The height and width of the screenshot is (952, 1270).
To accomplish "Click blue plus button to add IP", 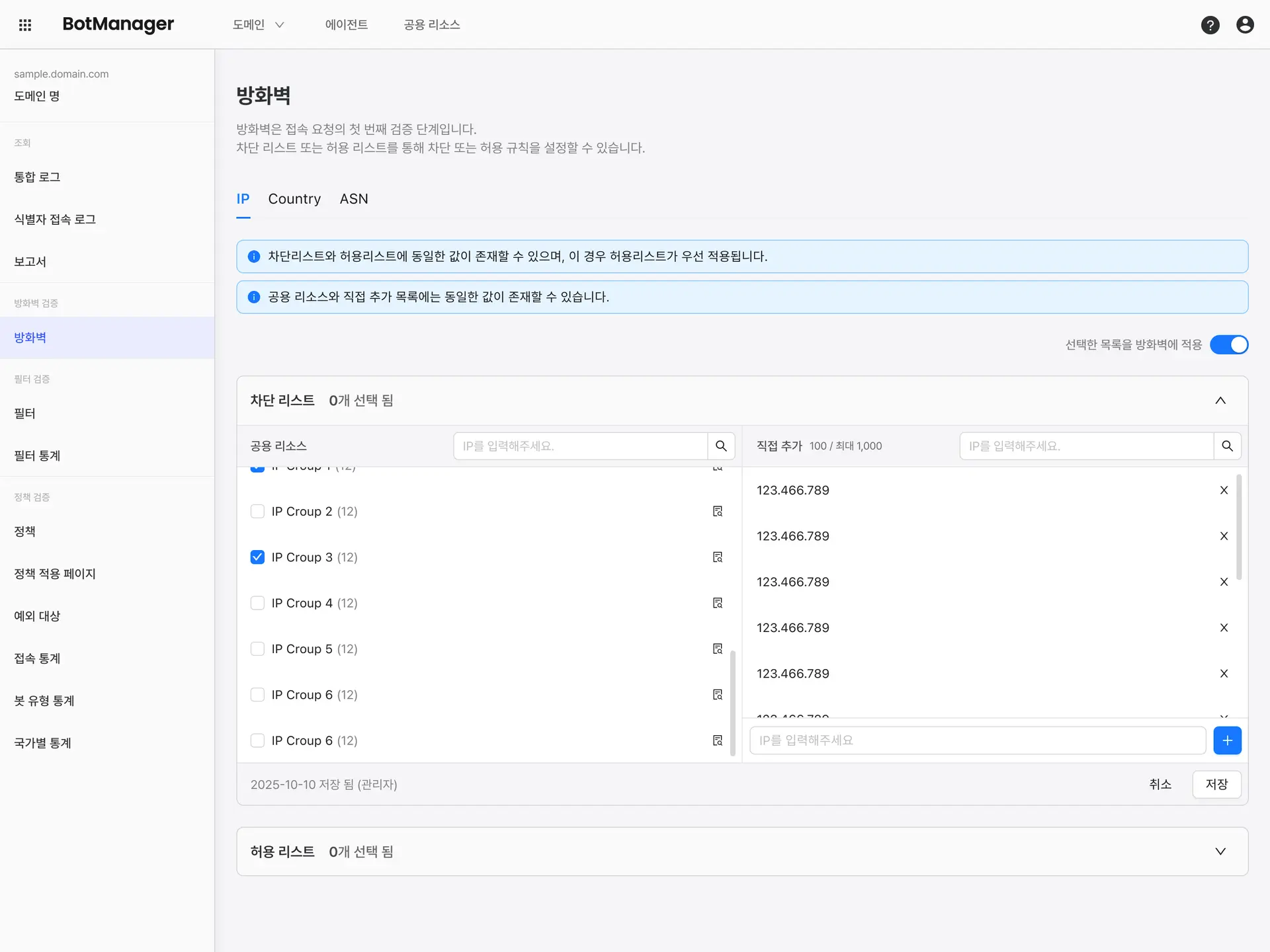I will 1227,740.
